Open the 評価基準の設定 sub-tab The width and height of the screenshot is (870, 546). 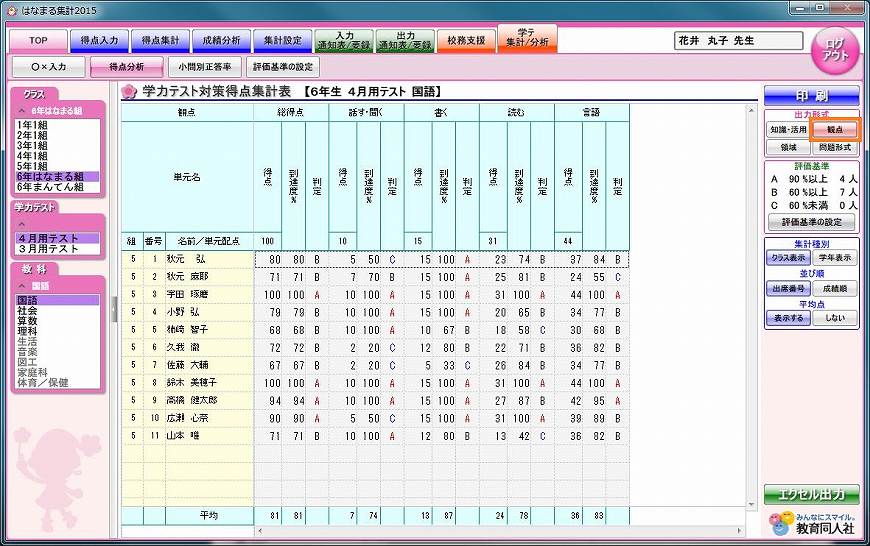tap(283, 67)
